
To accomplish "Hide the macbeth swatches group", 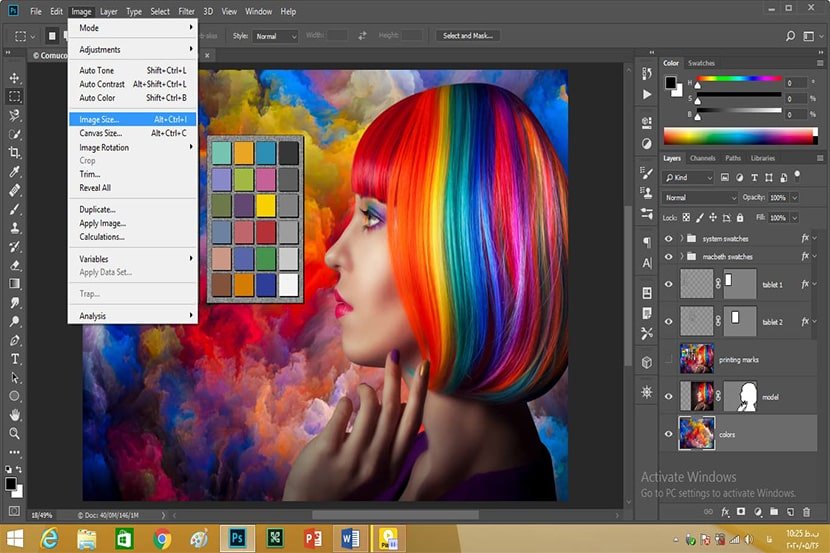I will pyautogui.click(x=669, y=257).
